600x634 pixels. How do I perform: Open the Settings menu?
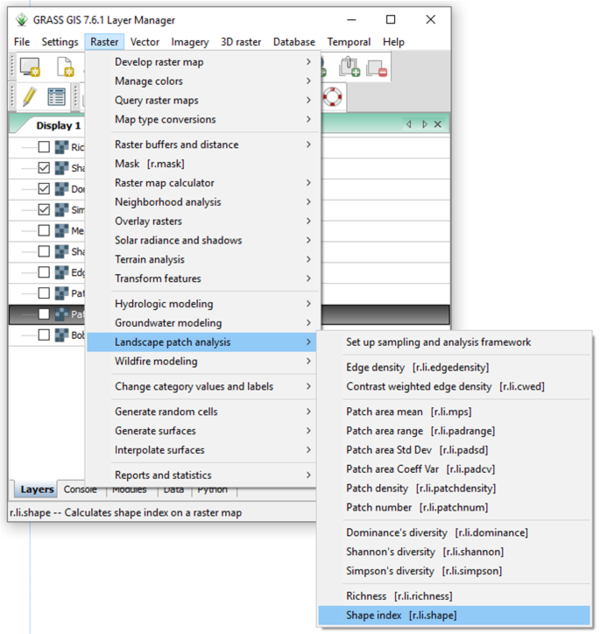[60, 42]
